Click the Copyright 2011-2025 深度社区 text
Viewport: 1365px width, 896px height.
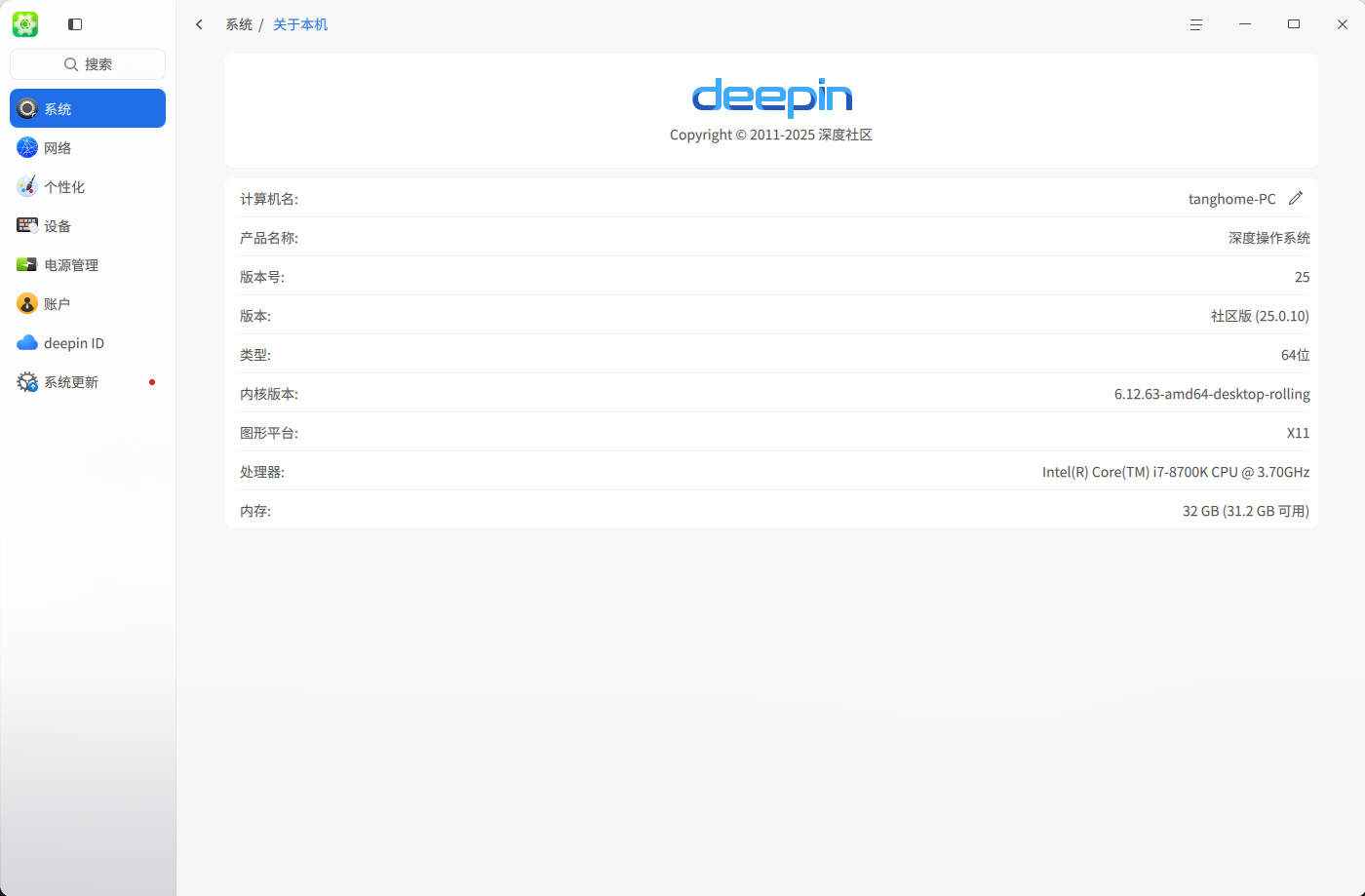click(x=771, y=135)
